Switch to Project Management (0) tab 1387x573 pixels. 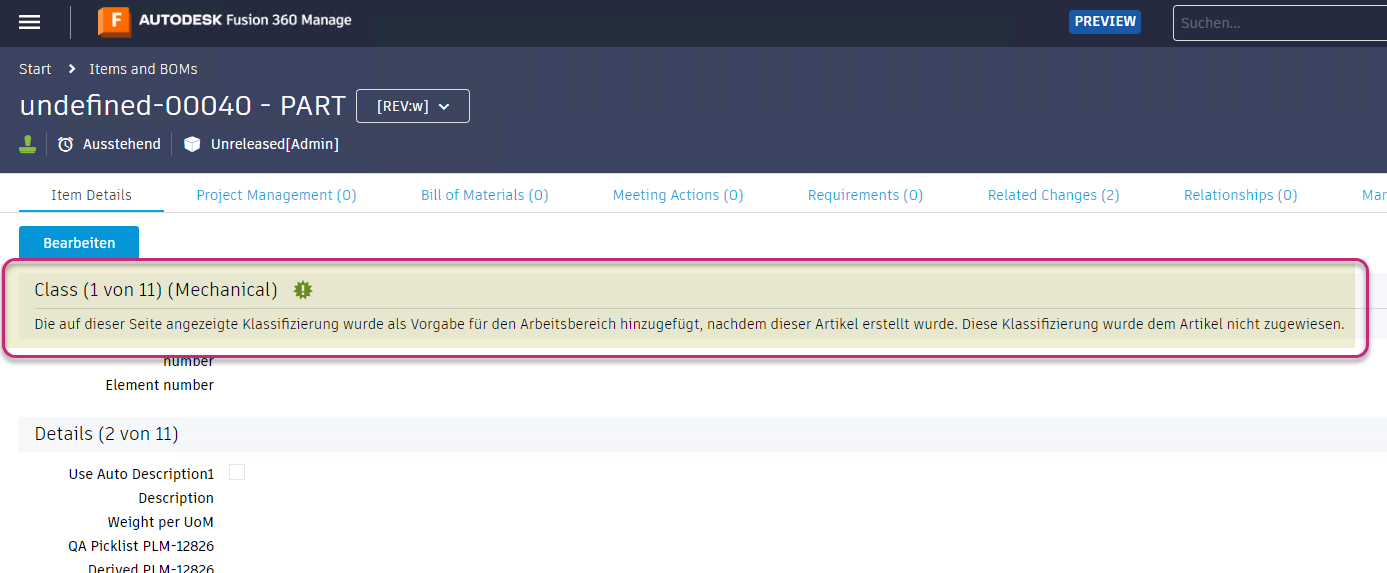[x=276, y=195]
